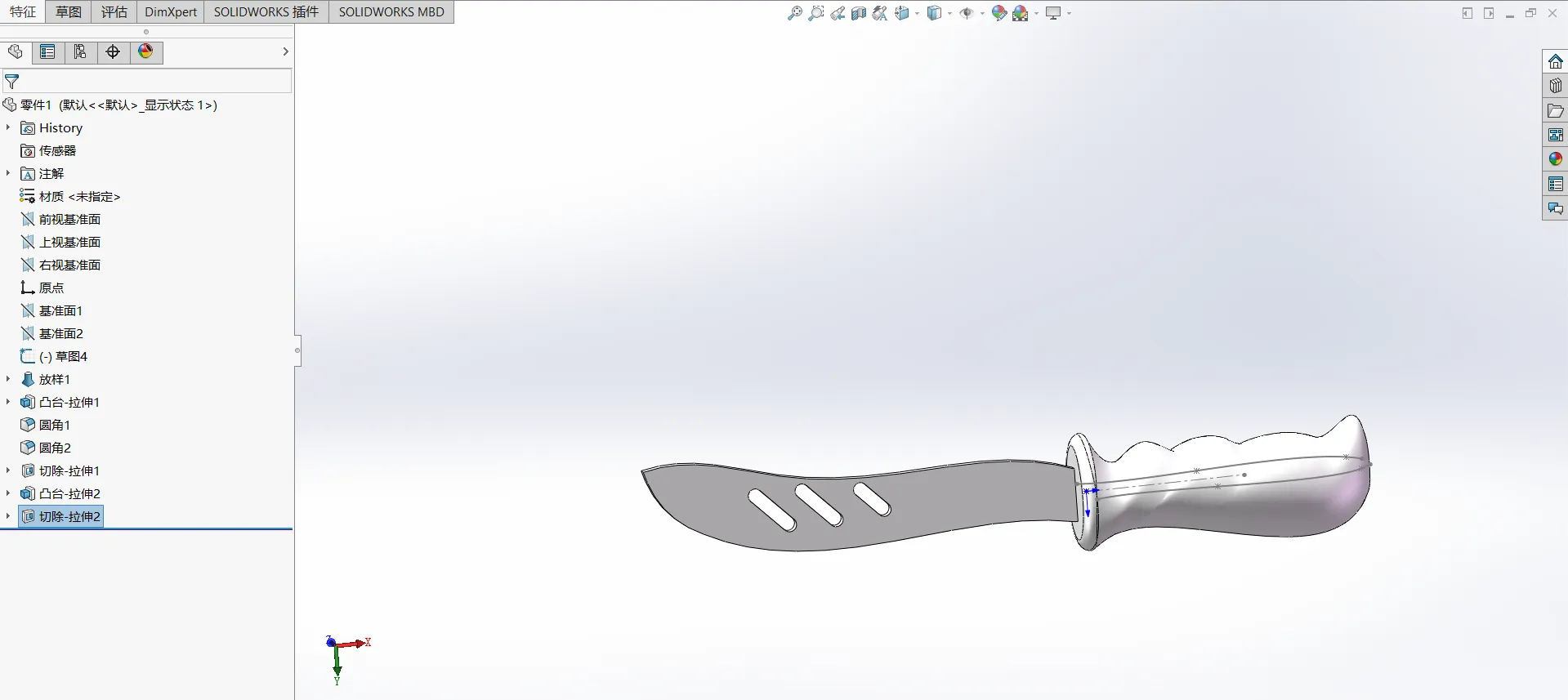Switch to the SOLIDWORKS MBD tab
Viewport: 1568px width, 700px height.
(391, 11)
